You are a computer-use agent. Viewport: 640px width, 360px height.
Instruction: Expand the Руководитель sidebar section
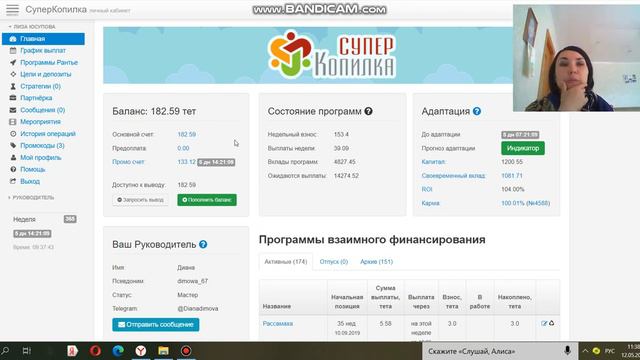pos(31,198)
